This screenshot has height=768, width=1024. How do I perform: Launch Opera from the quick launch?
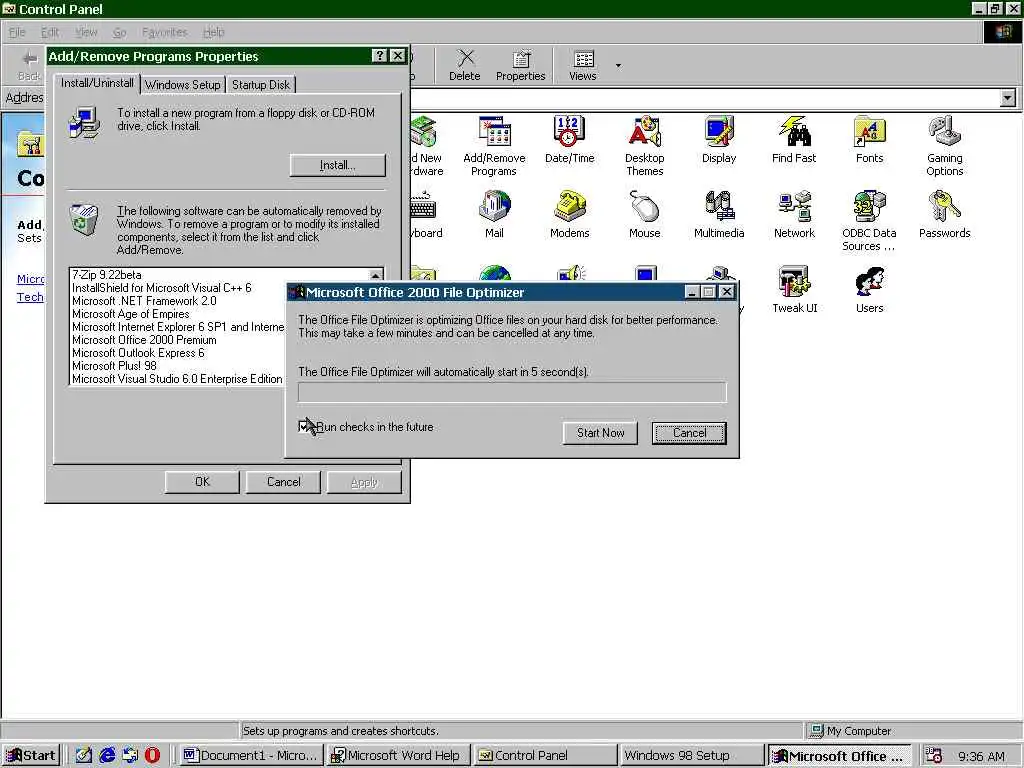(152, 756)
